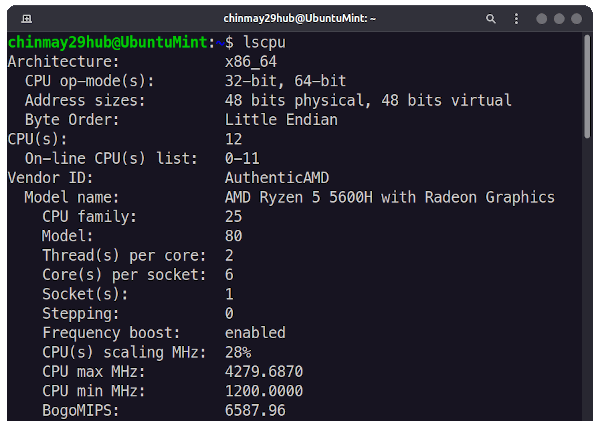This screenshot has height=437, width=600.
Task: Click the BogoMIPS value 6587.96
Action: (x=255, y=411)
